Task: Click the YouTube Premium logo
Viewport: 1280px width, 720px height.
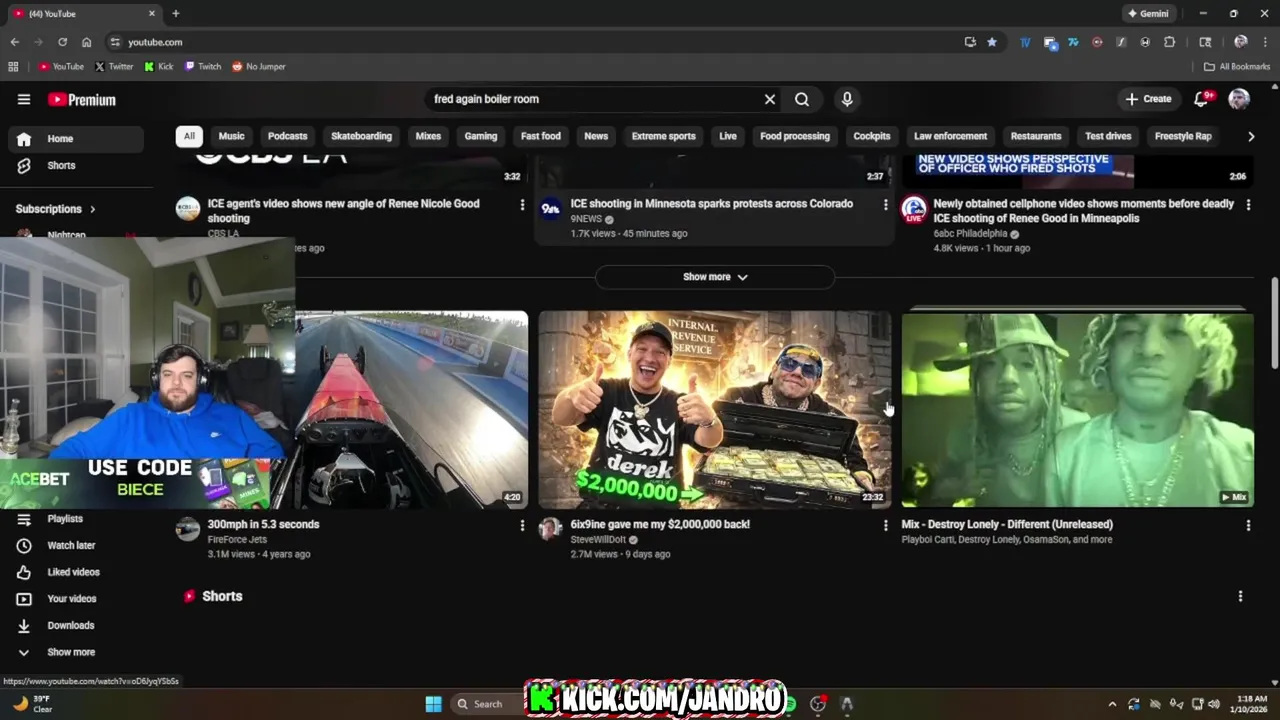Action: [x=82, y=99]
